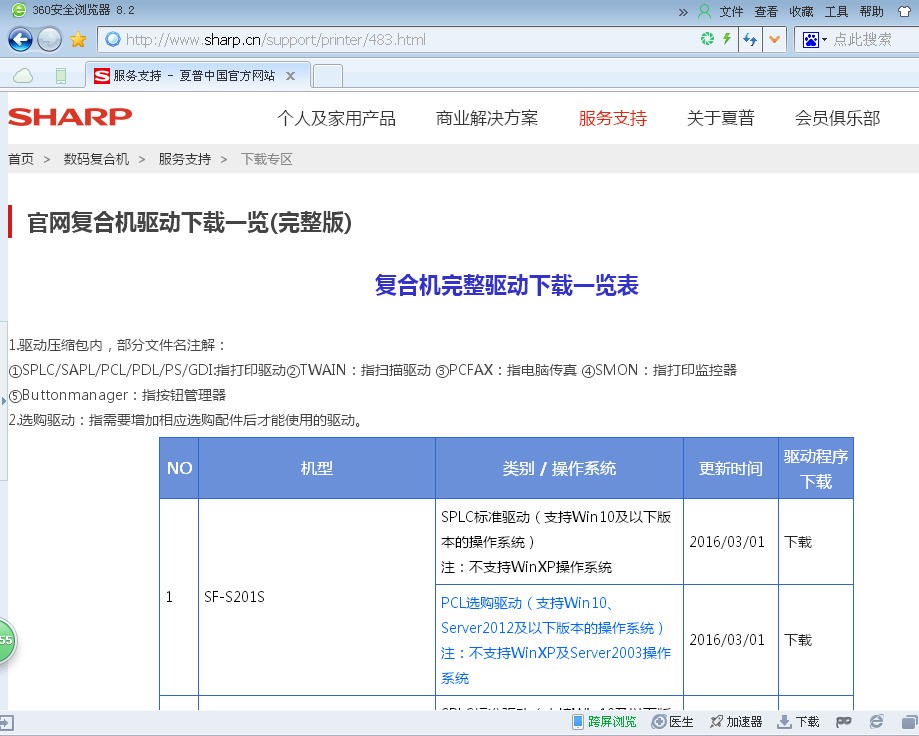Go back with the browser back arrow
The image size is (919, 736).
(x=21, y=40)
